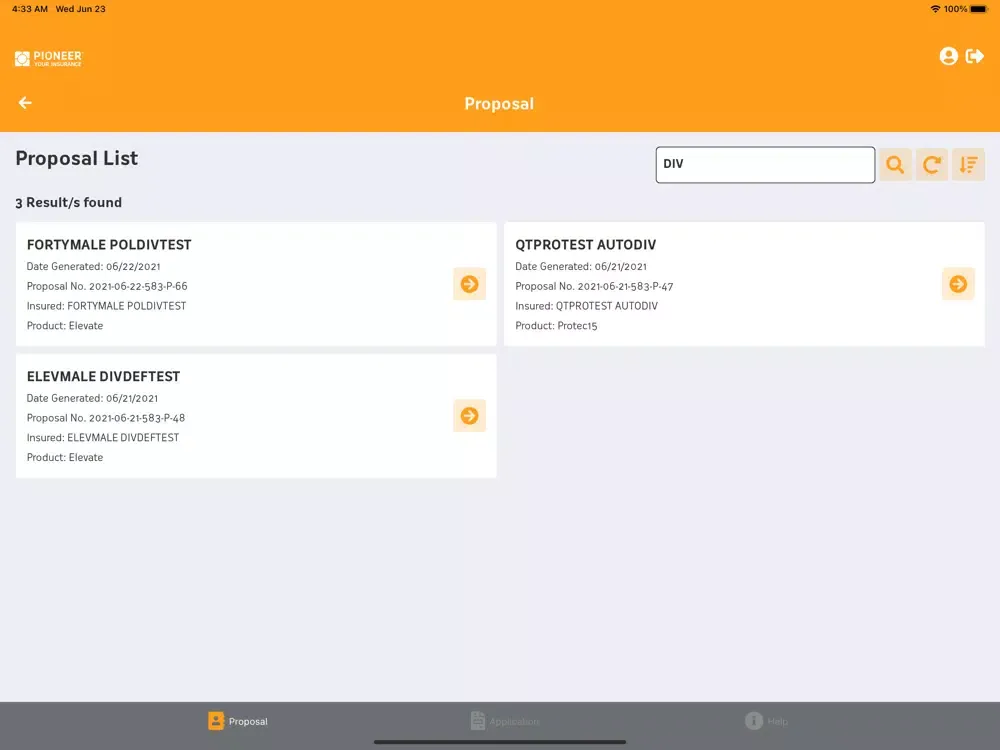
Task: Click the Pioneer logo
Action: [x=48, y=59]
